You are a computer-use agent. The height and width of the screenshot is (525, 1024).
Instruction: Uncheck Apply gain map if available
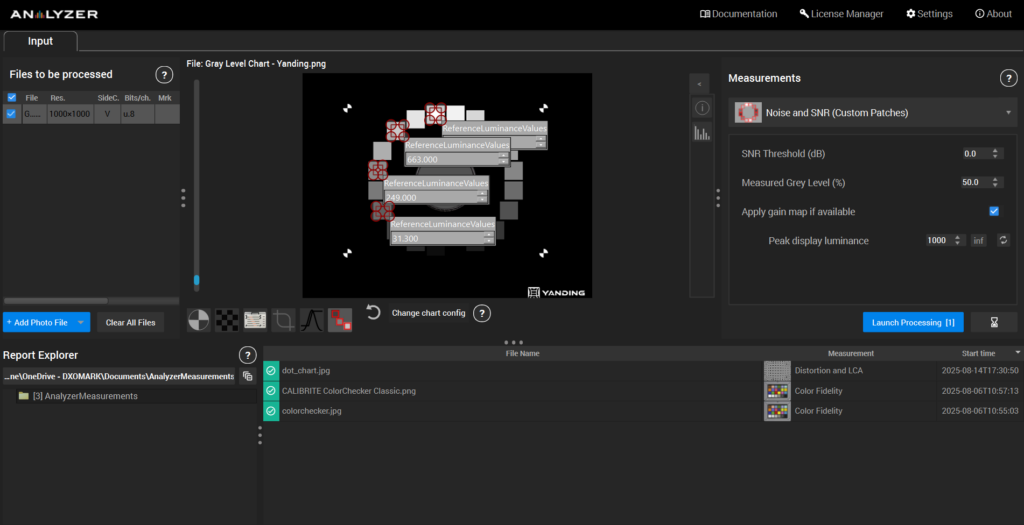tap(994, 212)
